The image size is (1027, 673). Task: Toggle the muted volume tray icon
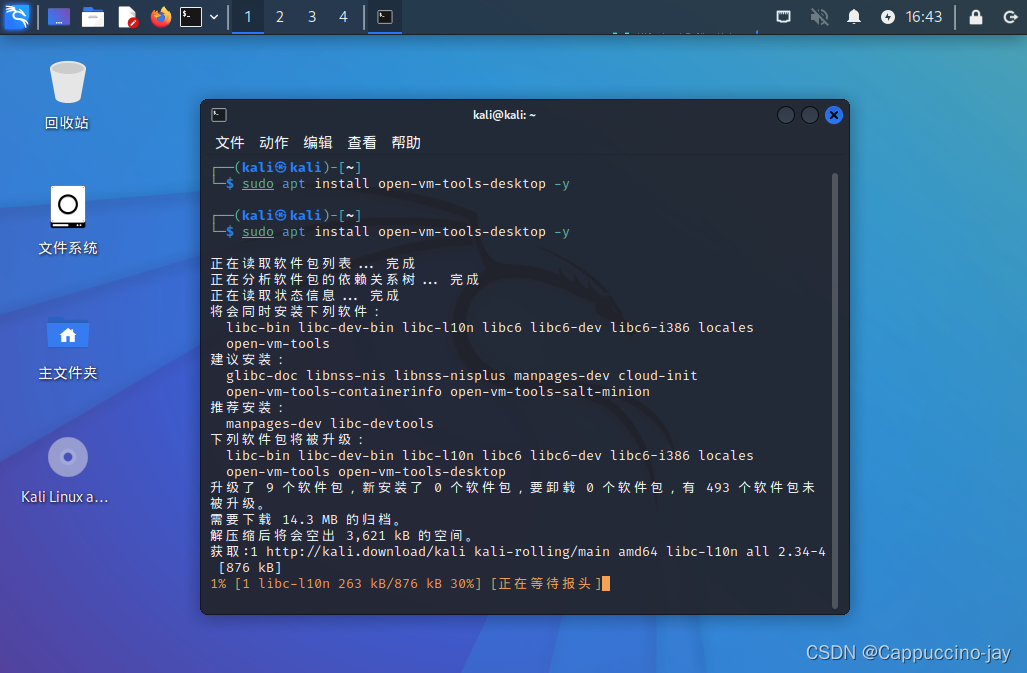click(x=819, y=16)
